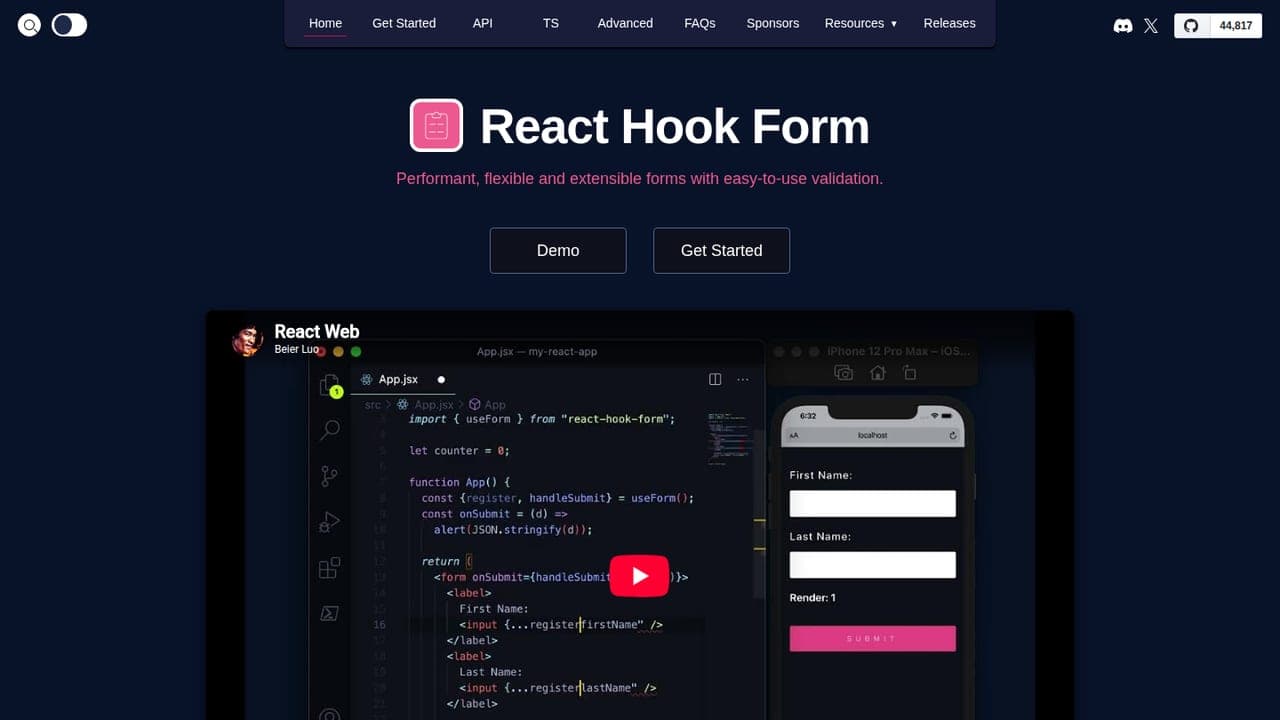This screenshot has width=1280, height=720.
Task: Click the simulator home icon
Action: (x=877, y=373)
